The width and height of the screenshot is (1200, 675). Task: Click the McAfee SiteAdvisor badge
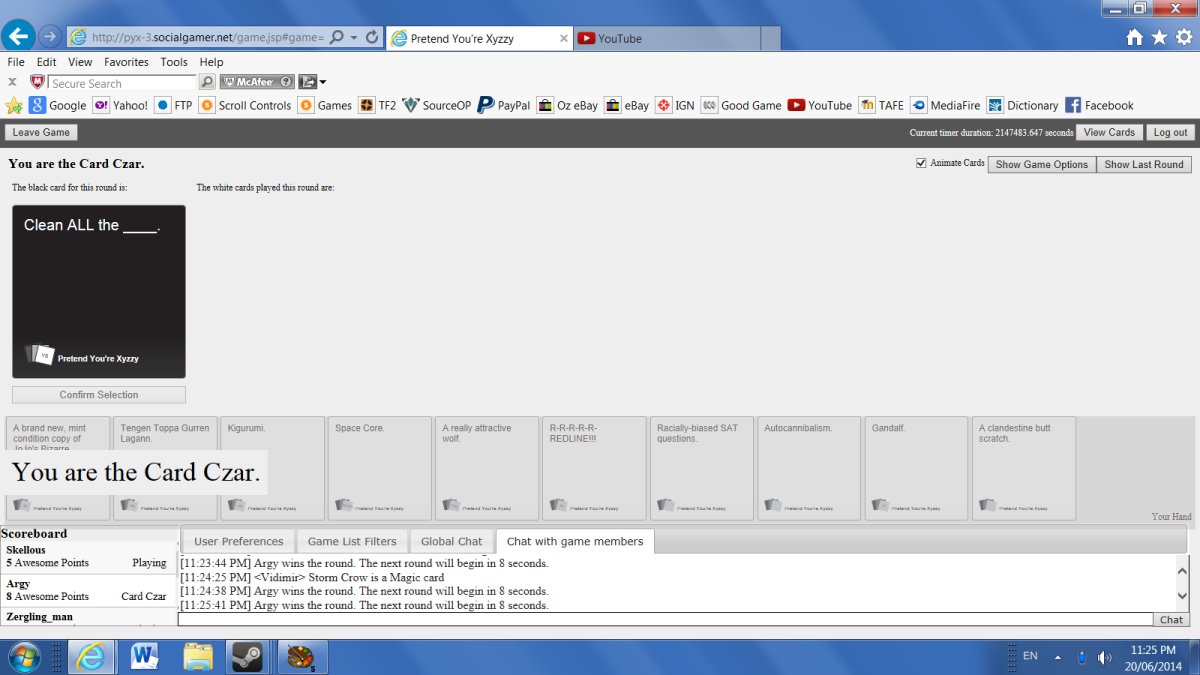pos(257,82)
